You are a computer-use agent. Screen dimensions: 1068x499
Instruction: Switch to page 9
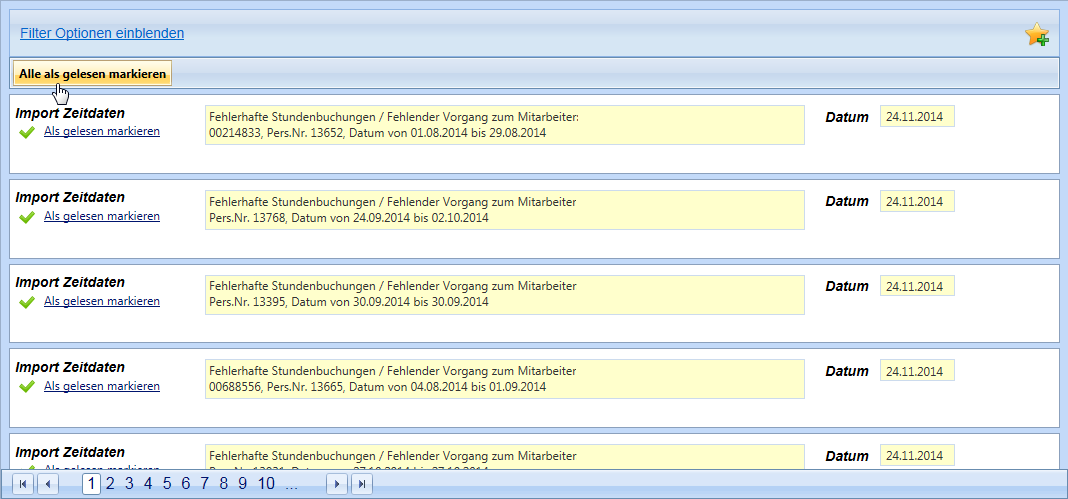[242, 484]
